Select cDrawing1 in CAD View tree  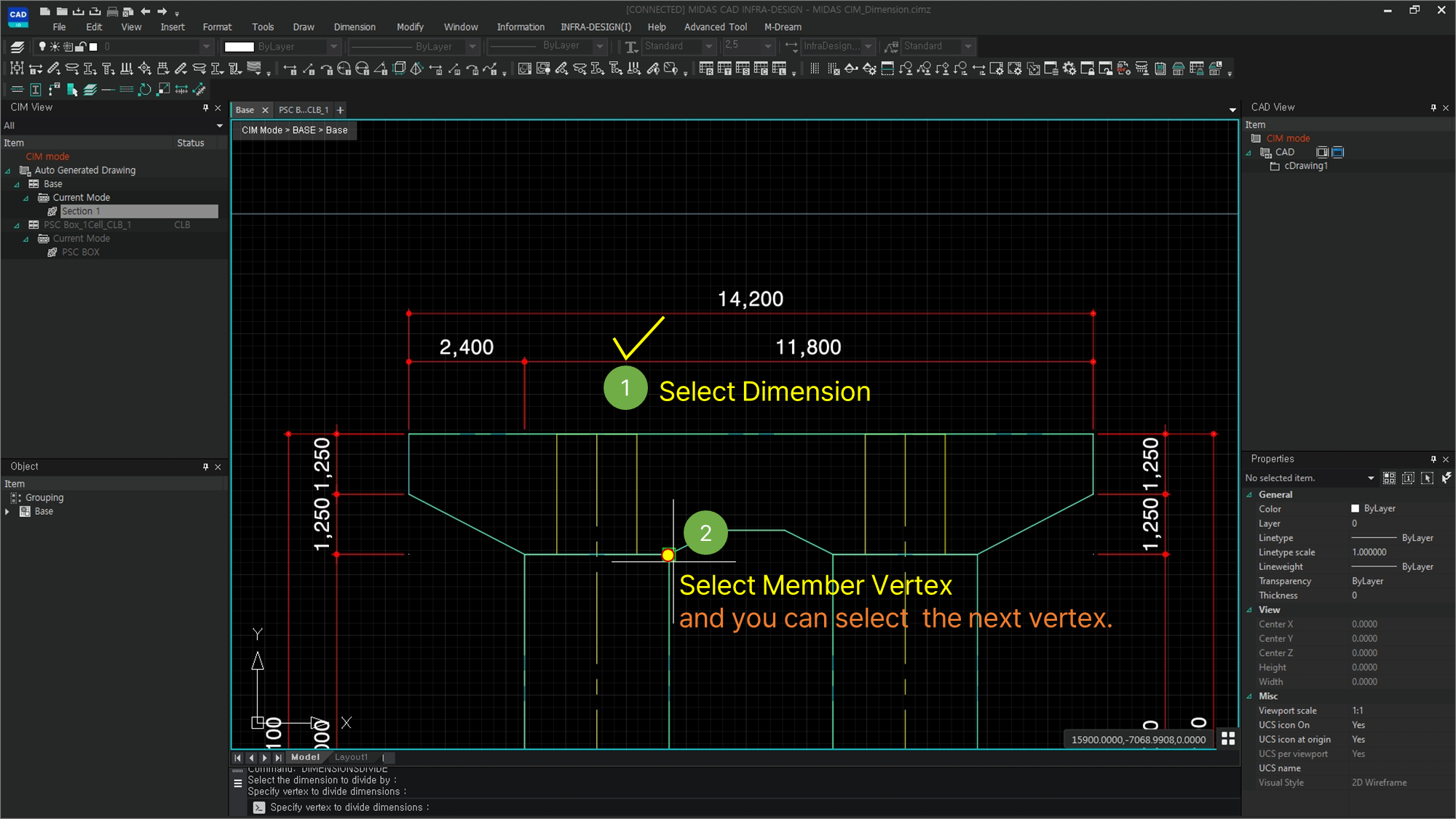pyautogui.click(x=1305, y=166)
